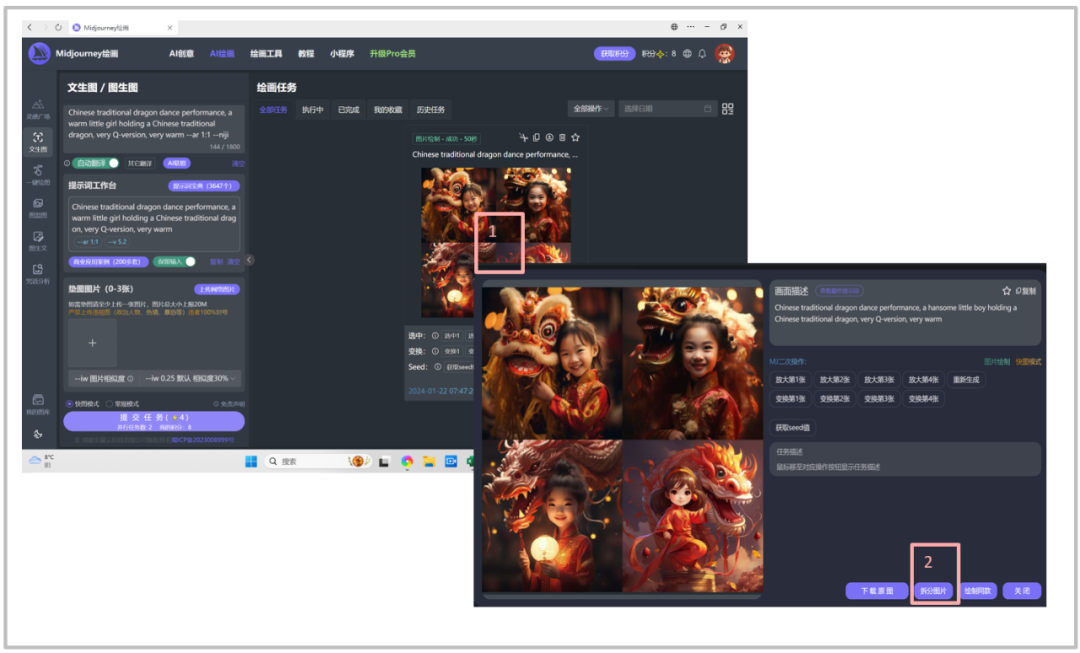The image size is (1080, 653).
Task: Switch to the 已完成 tab
Action: pos(348,110)
